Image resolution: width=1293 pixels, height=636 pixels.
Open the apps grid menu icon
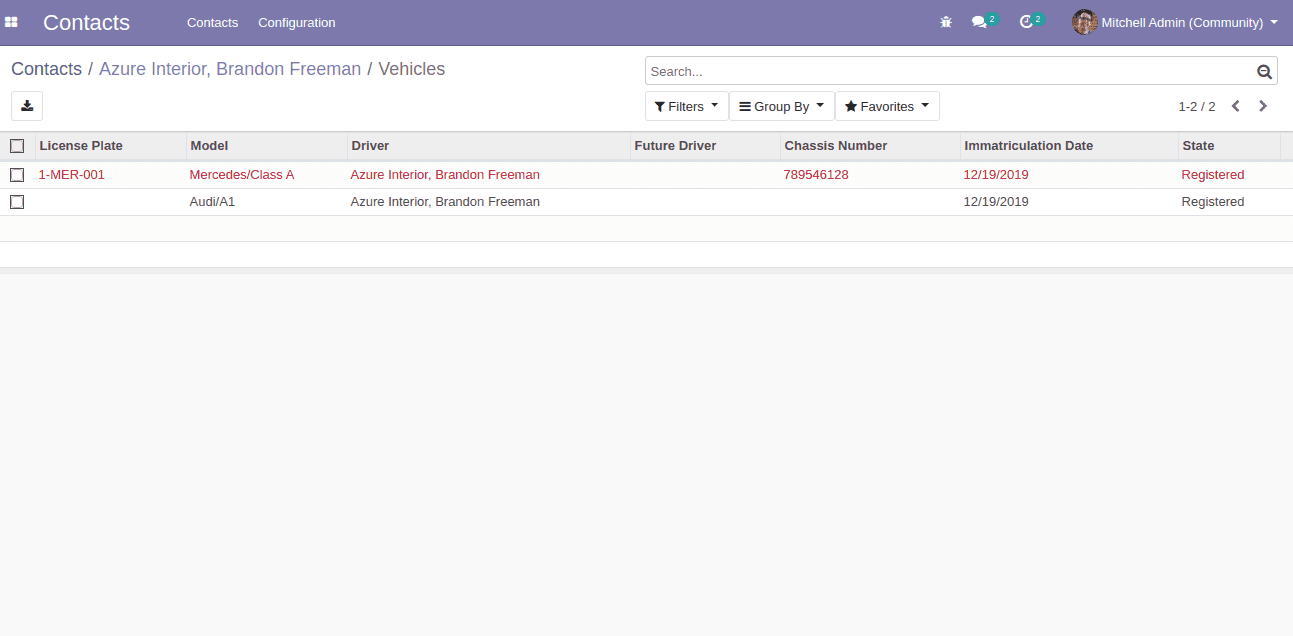point(11,22)
